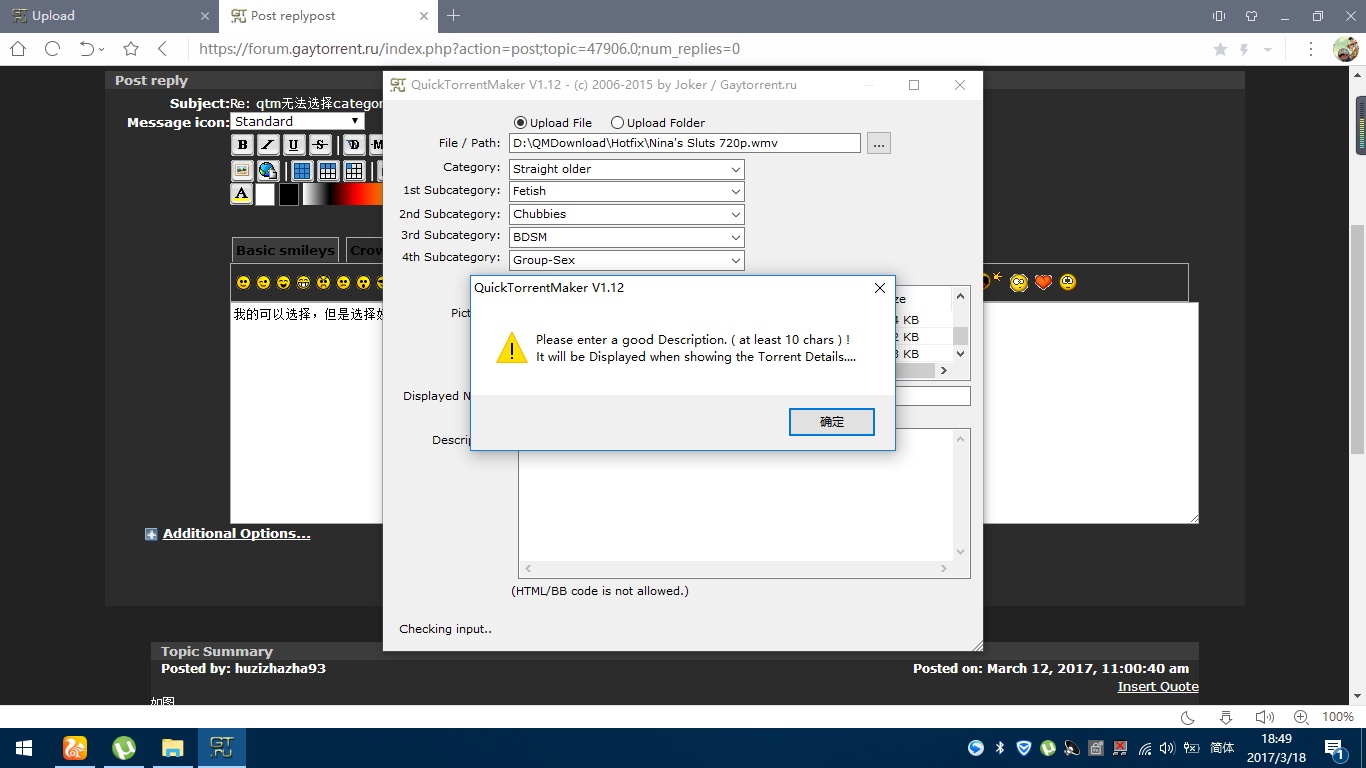Toggle browser night mode moon icon

pyautogui.click(x=1188, y=717)
